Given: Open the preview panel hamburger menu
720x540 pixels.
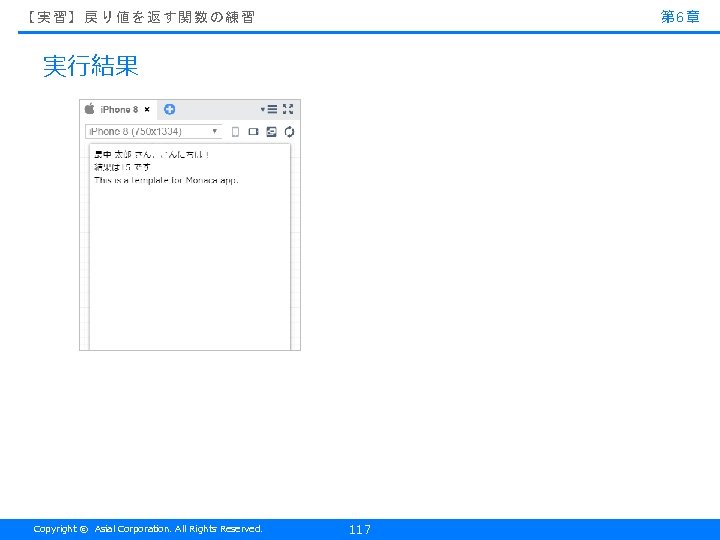Looking at the screenshot, I should (270, 109).
